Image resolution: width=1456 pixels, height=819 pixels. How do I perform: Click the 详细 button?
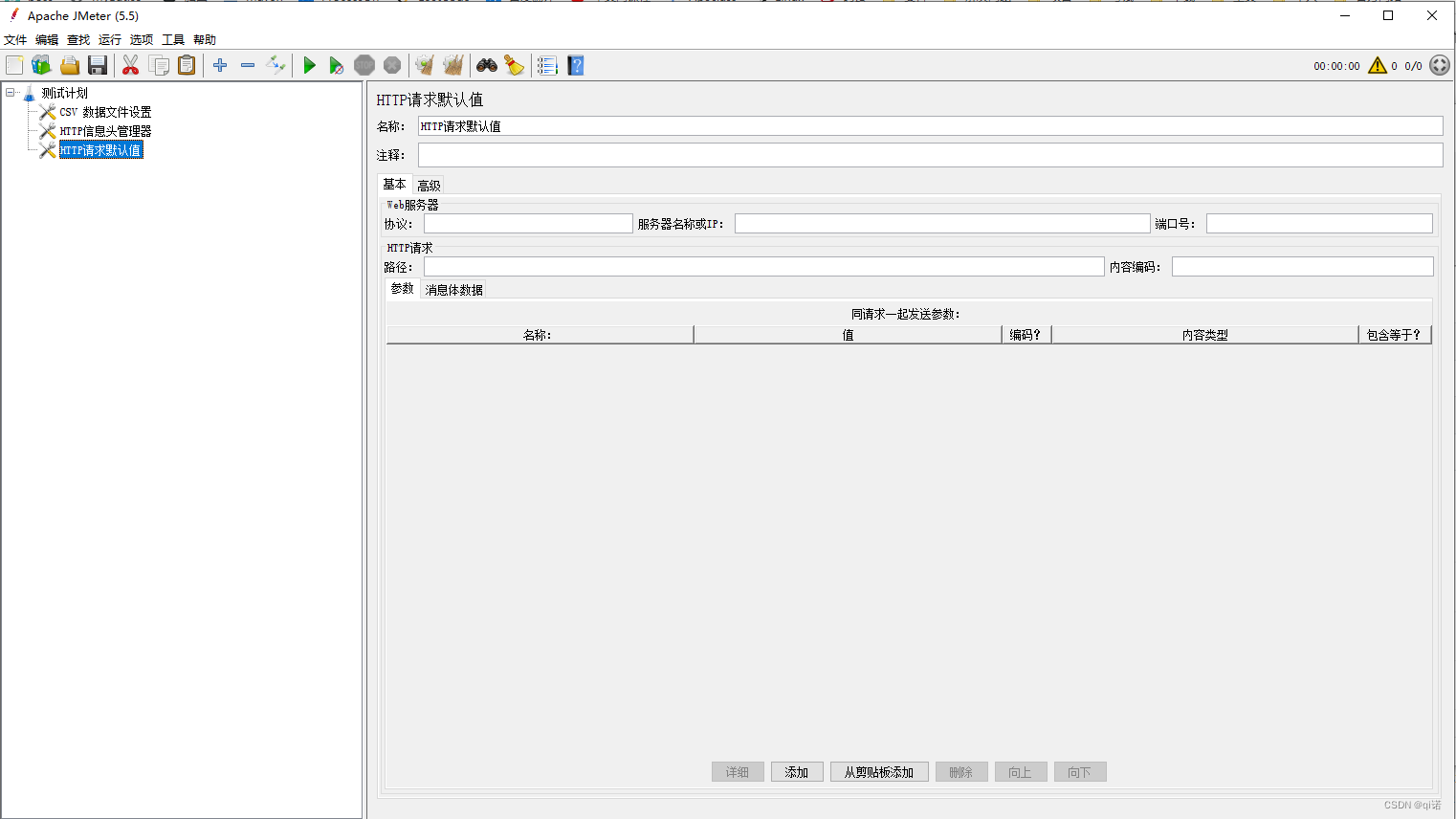pyautogui.click(x=738, y=772)
